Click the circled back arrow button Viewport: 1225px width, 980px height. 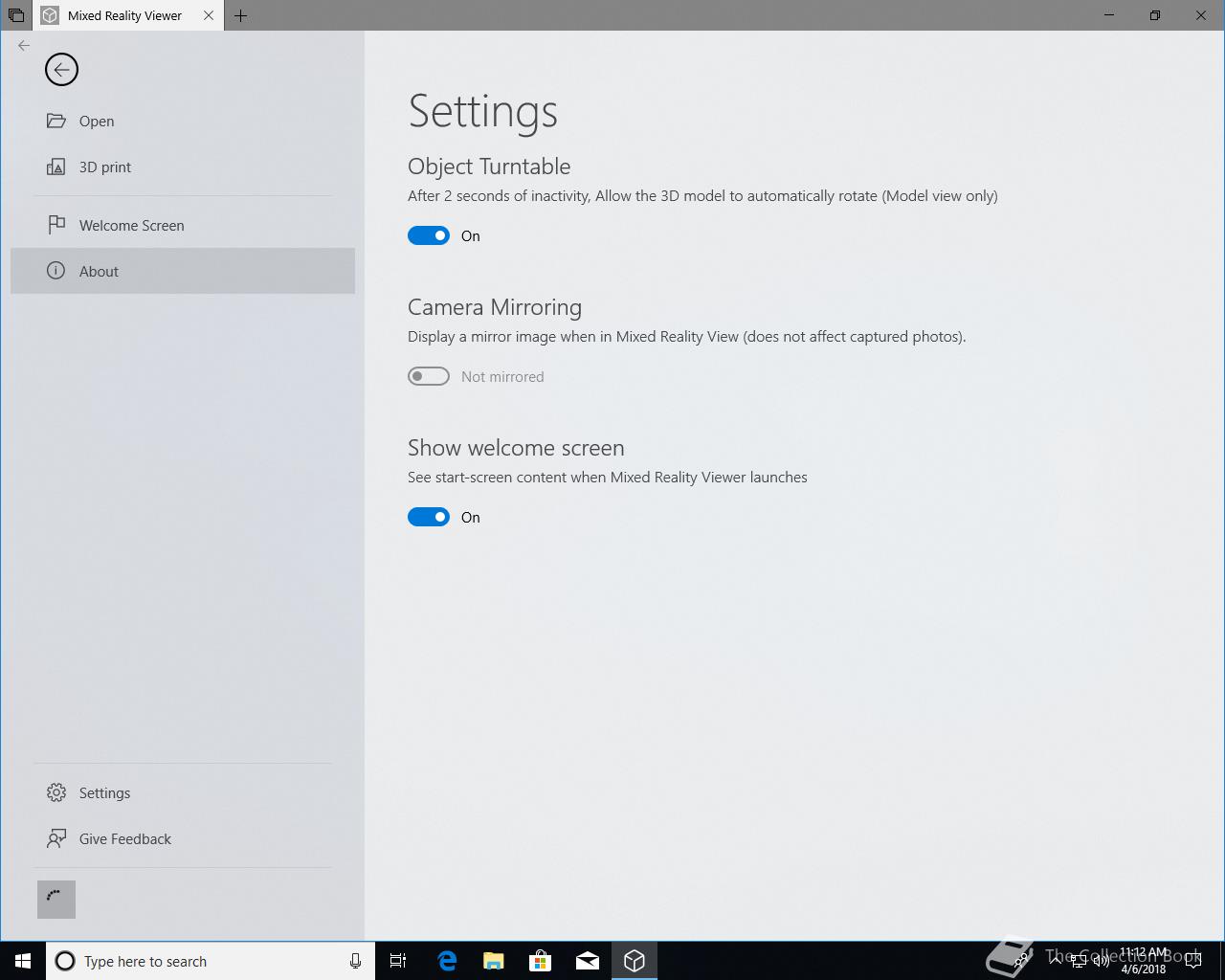(x=61, y=69)
